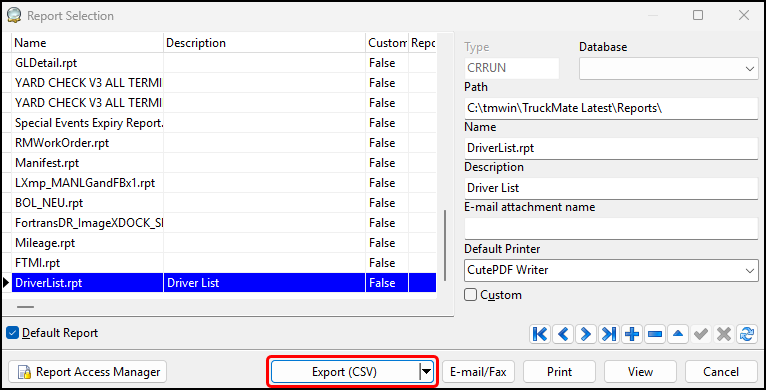The height and width of the screenshot is (390, 766).
Task: Go to first record navigator button
Action: (540, 334)
